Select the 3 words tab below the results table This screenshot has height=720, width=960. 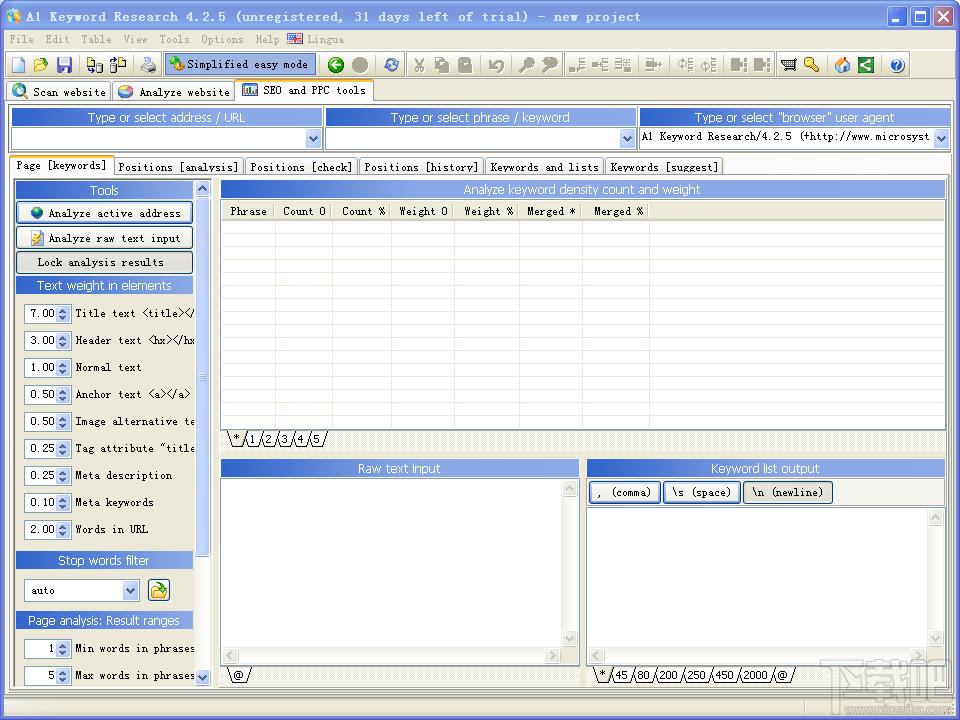(285, 439)
